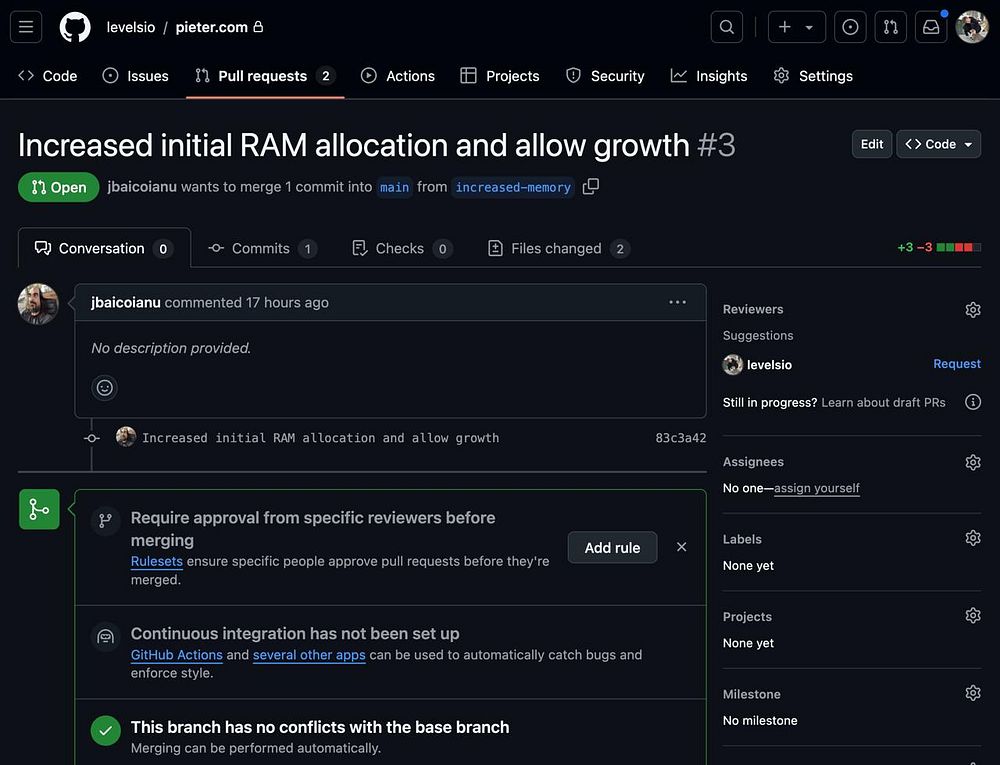Open the pull requests icon in header
This screenshot has width=1000, height=765.
[x=890, y=27]
